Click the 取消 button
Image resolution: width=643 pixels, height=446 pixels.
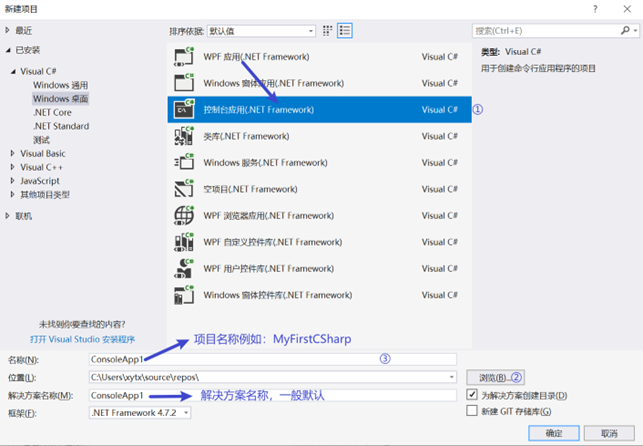(609, 433)
